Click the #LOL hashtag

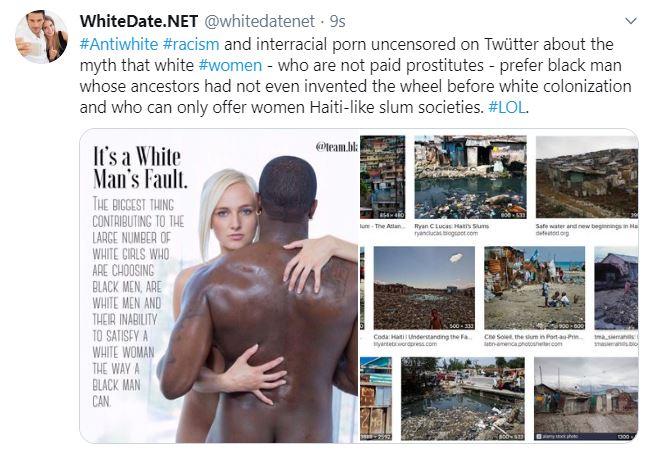[507, 107]
